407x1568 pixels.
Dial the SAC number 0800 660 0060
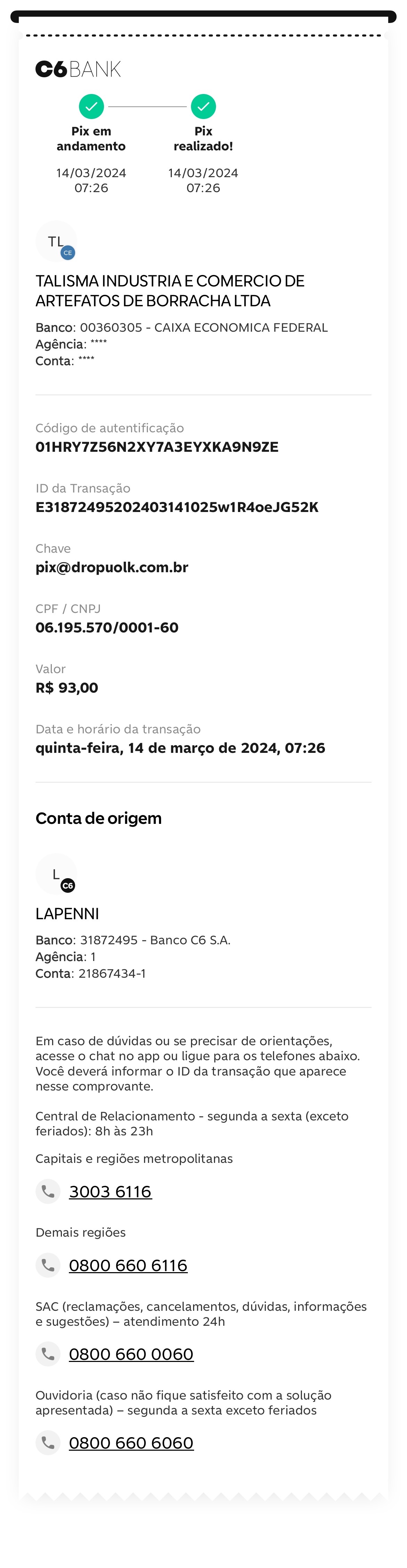coord(131,1354)
